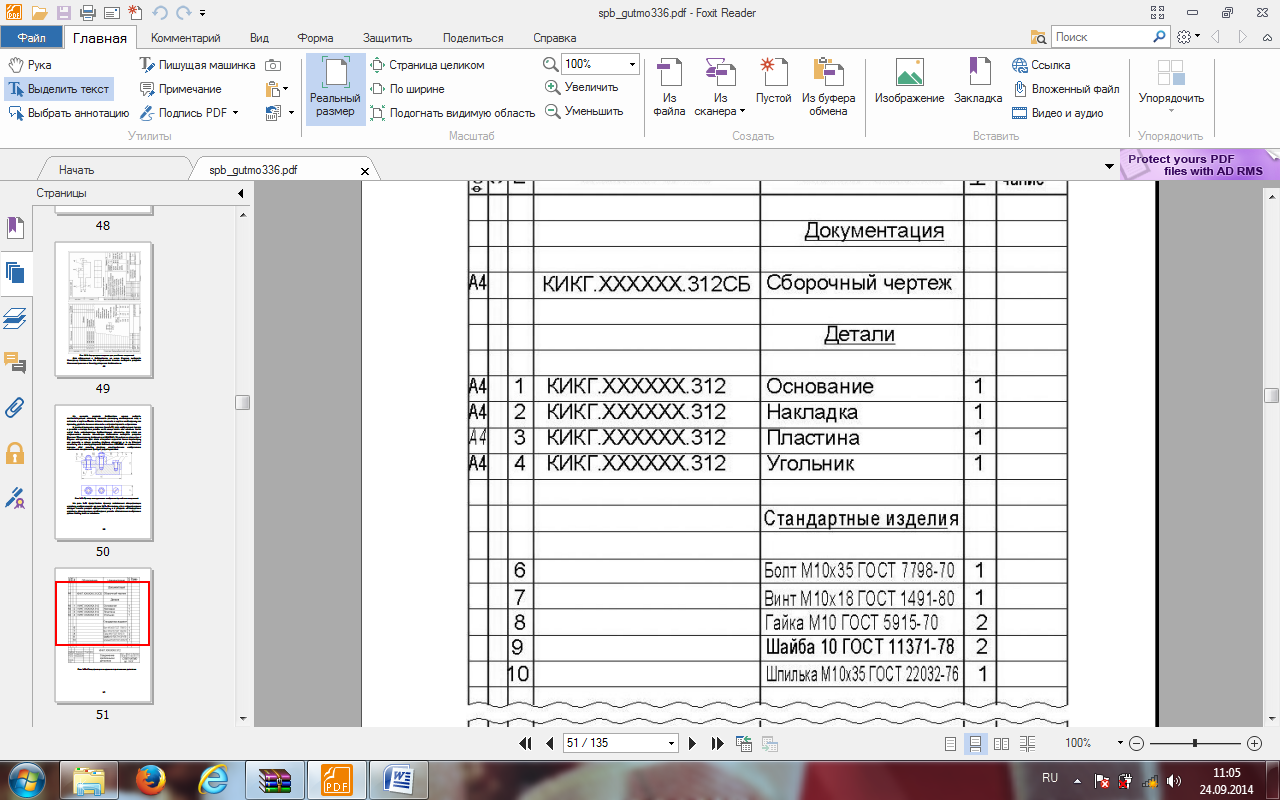Open the attachments paperclip sidebar panel
The width and height of the screenshot is (1280, 800).
tap(15, 407)
